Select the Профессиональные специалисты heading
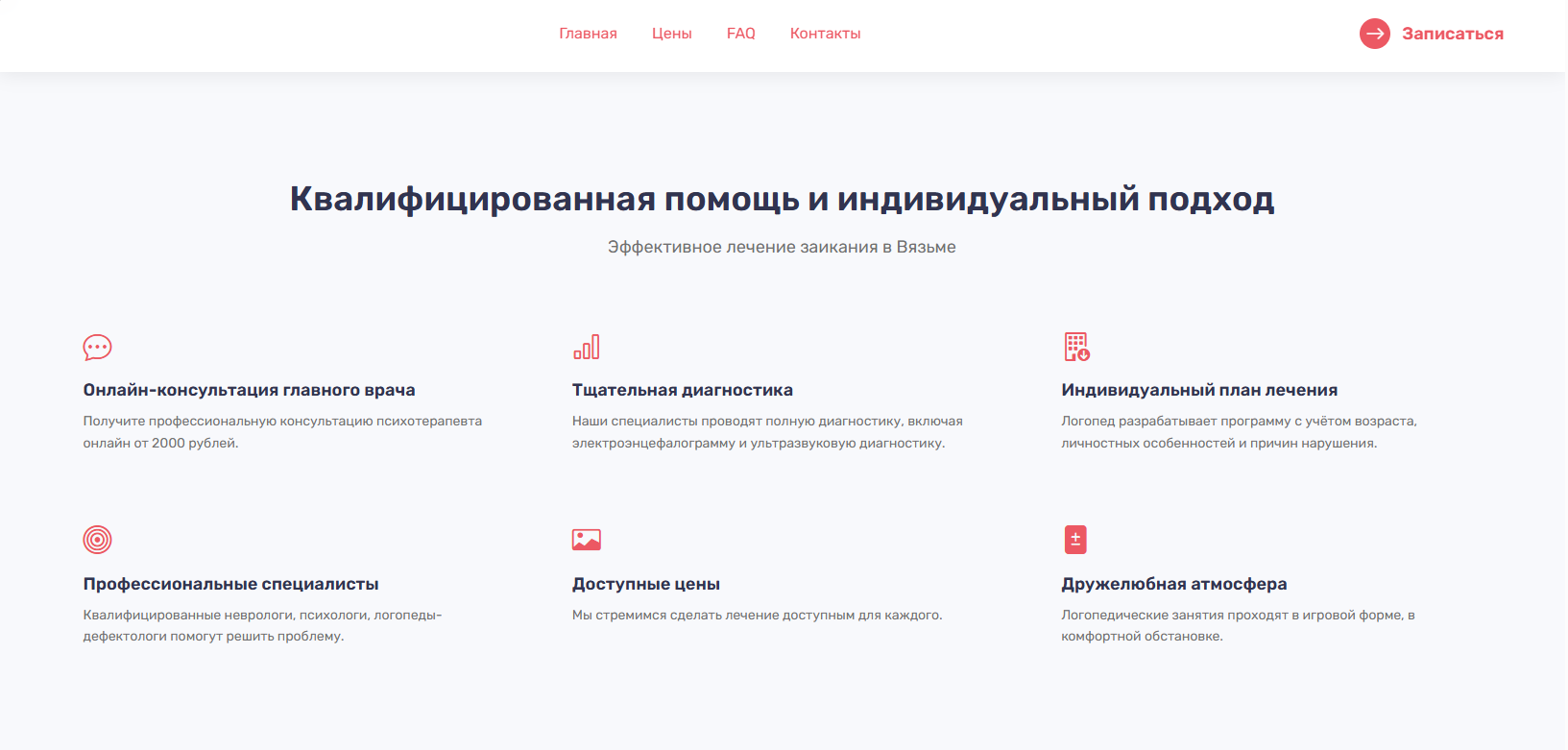This screenshot has height=750, width=1568. point(230,584)
